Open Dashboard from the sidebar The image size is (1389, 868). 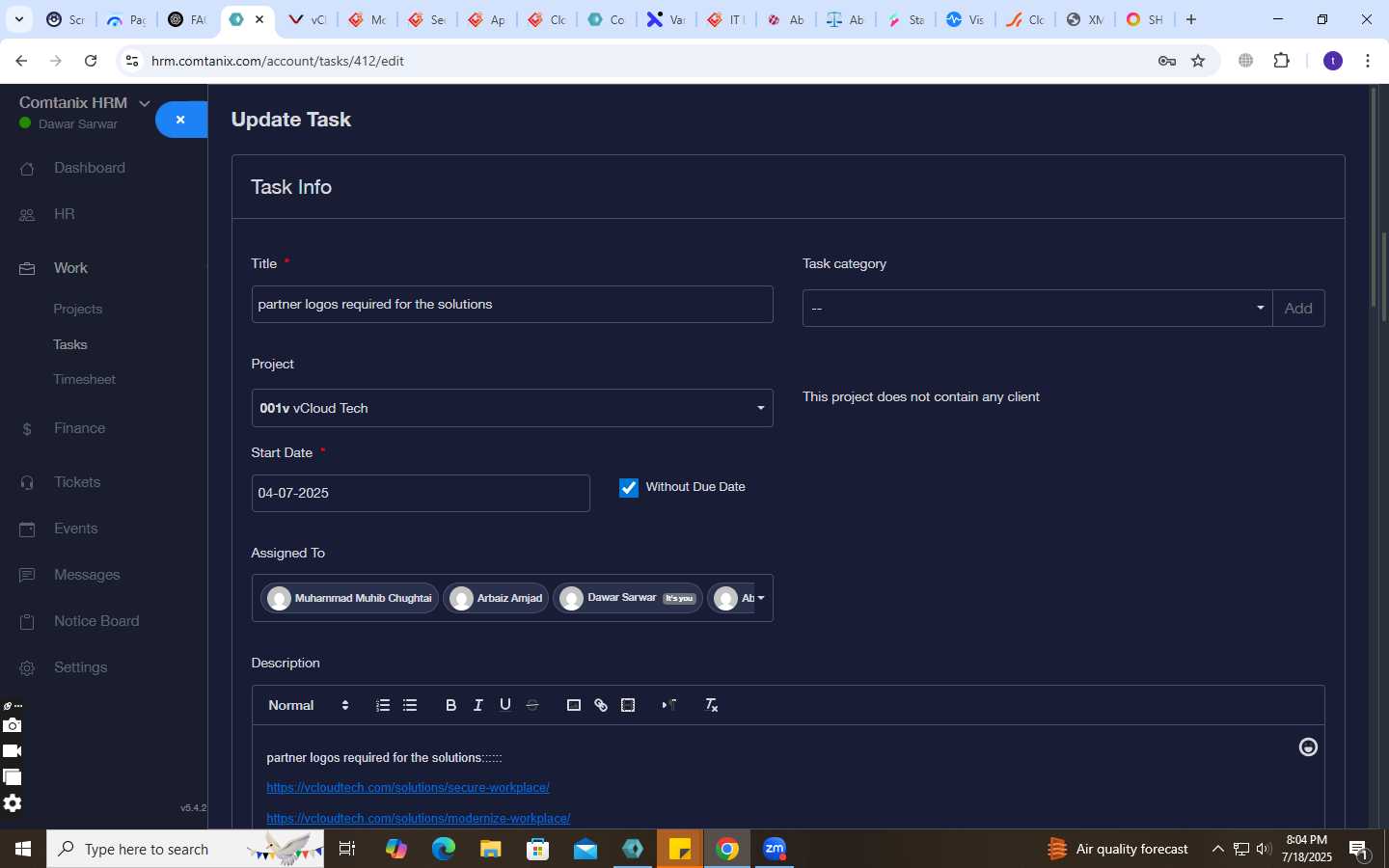pyautogui.click(x=90, y=168)
